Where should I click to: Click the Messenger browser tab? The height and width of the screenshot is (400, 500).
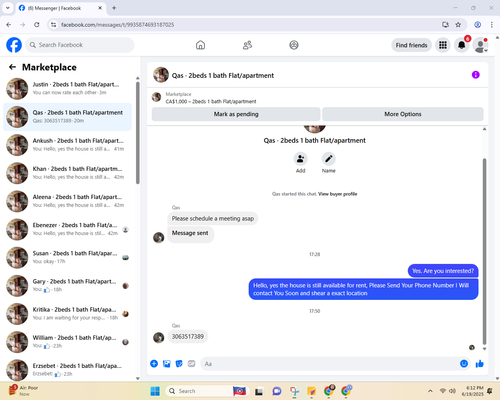60,8
